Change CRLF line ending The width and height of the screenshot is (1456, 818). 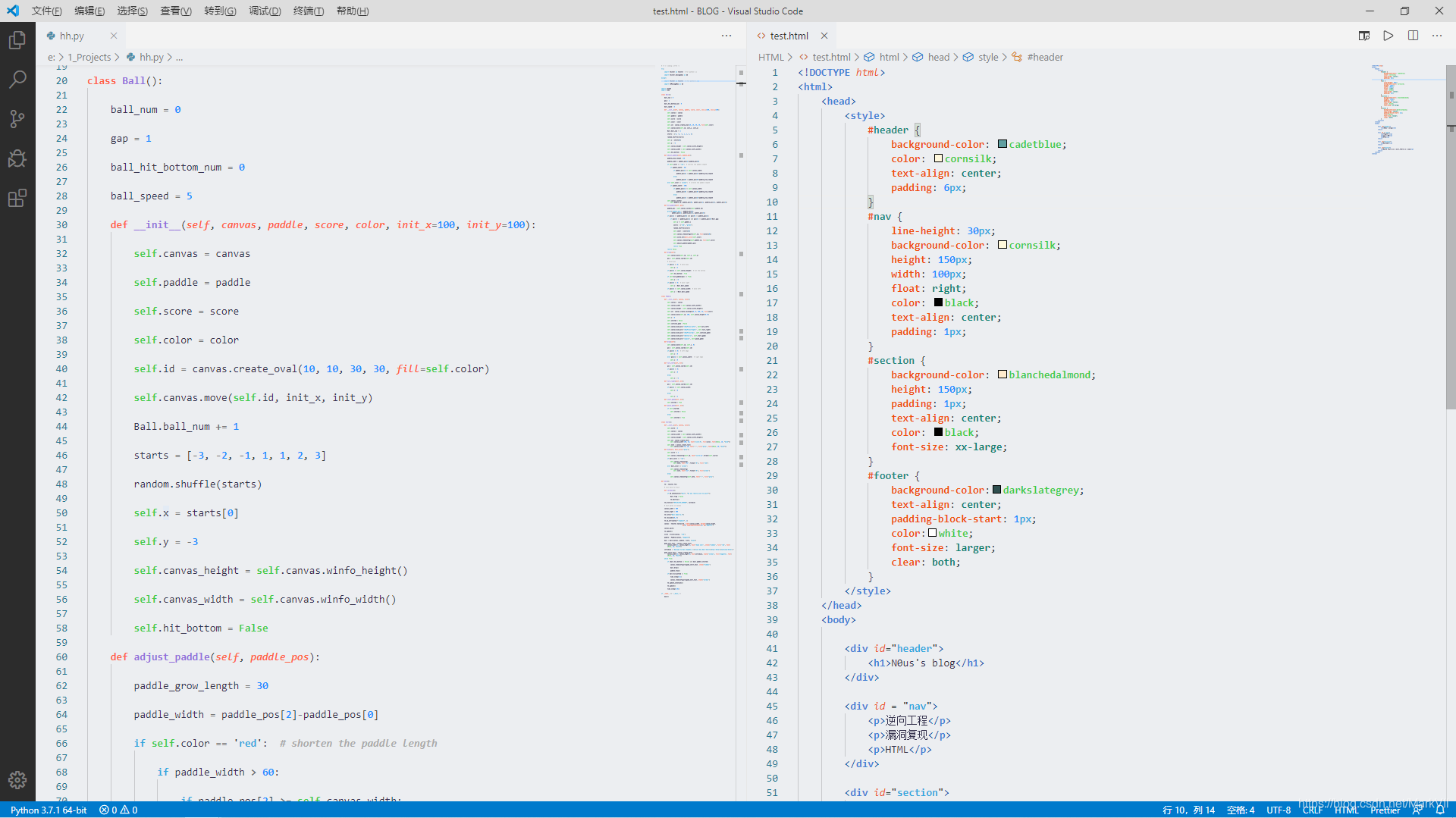coord(1313,810)
